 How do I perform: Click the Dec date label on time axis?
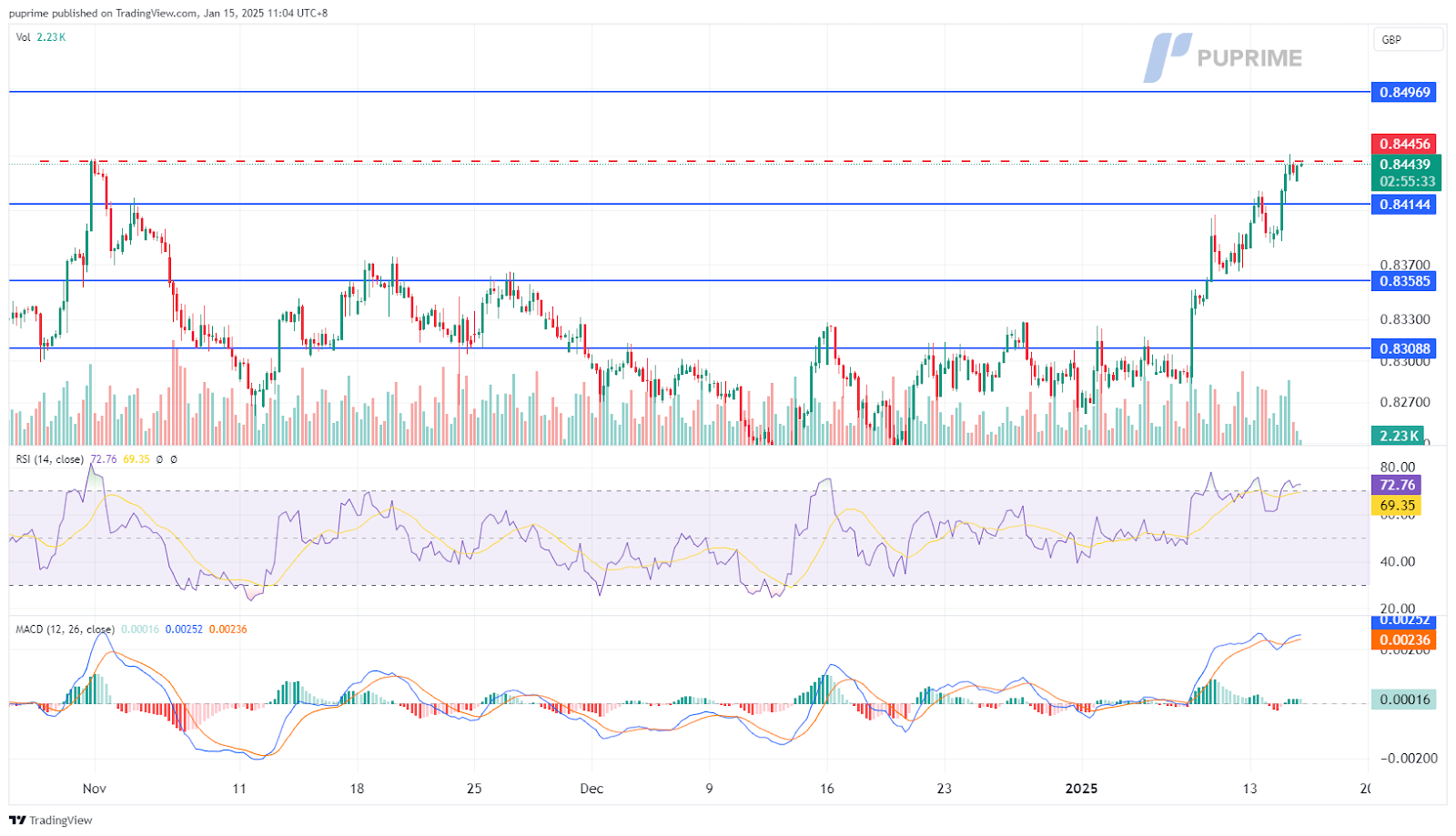(591, 789)
